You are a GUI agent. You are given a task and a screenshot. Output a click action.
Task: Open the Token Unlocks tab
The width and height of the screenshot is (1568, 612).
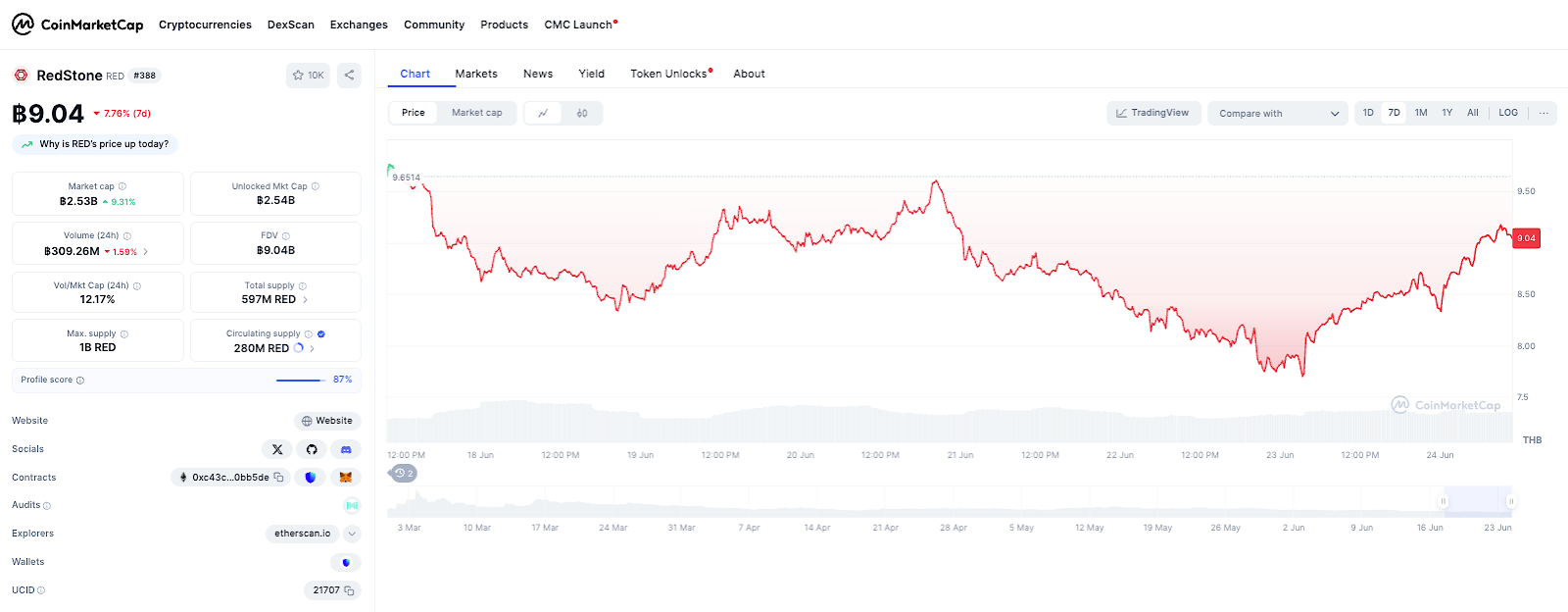669,74
